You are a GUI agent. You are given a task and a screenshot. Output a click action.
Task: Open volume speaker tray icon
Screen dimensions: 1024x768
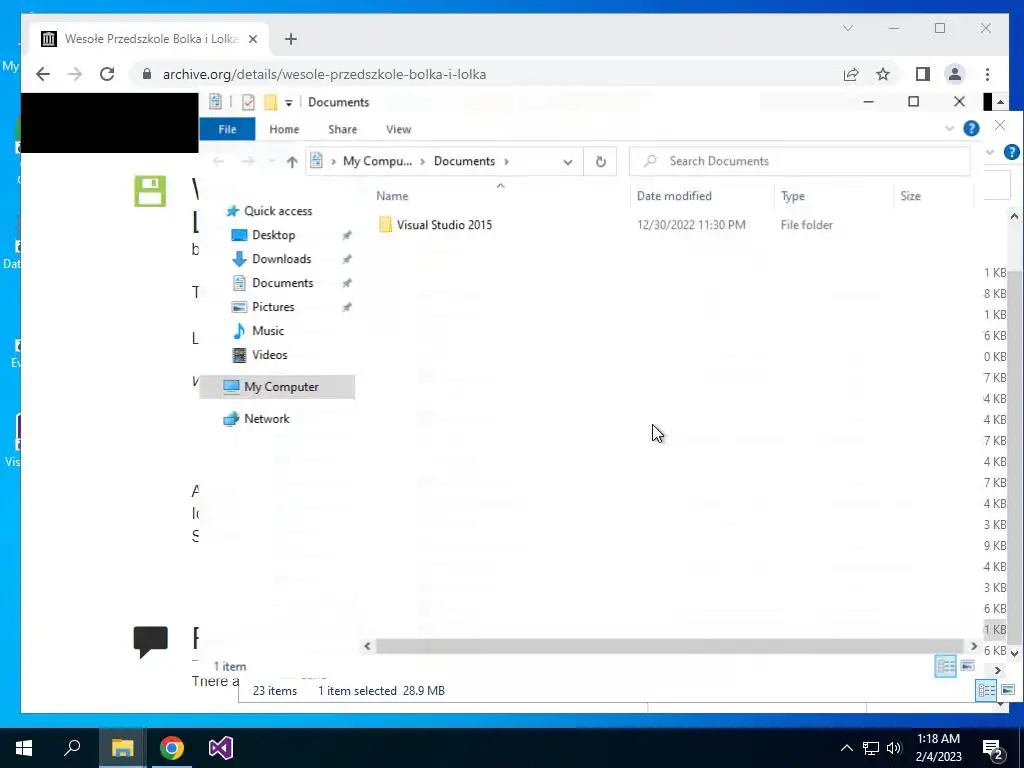point(894,748)
